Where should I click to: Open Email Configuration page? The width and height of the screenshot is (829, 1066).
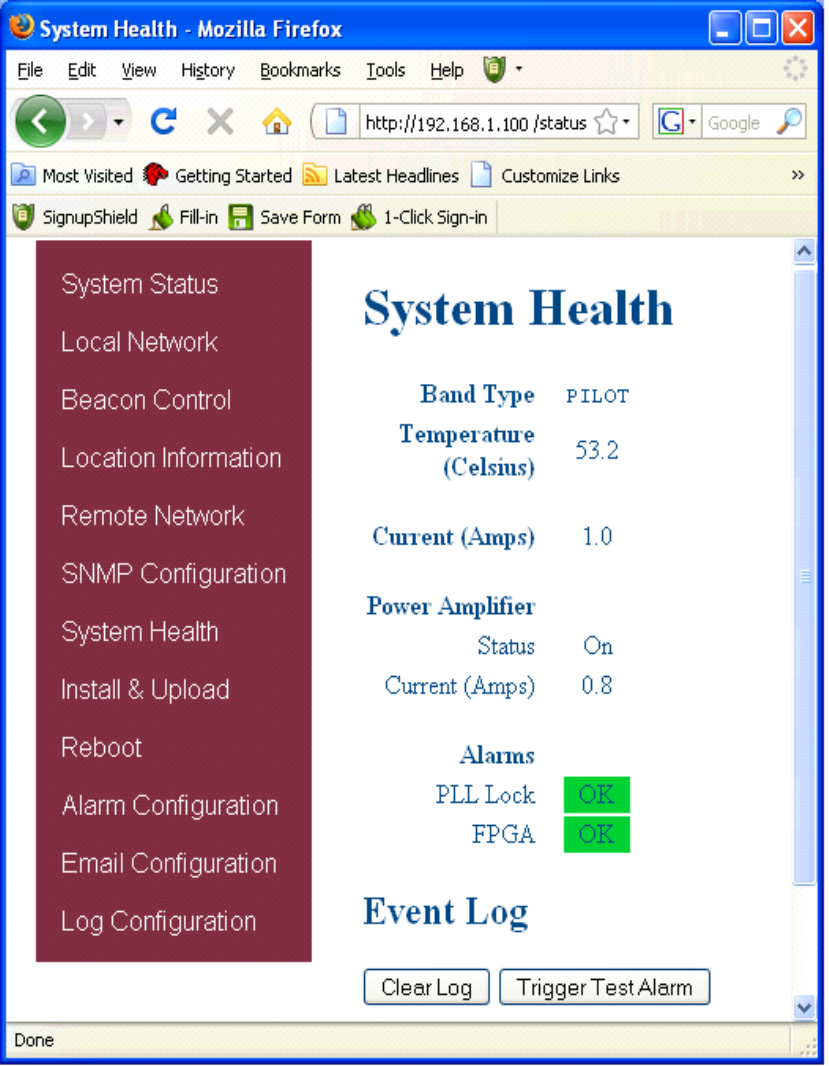tap(169, 863)
